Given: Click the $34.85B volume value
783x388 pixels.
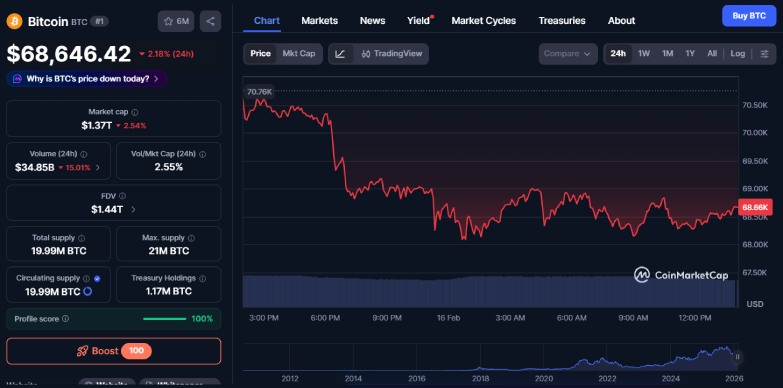Looking at the screenshot, I should click(x=34, y=168).
